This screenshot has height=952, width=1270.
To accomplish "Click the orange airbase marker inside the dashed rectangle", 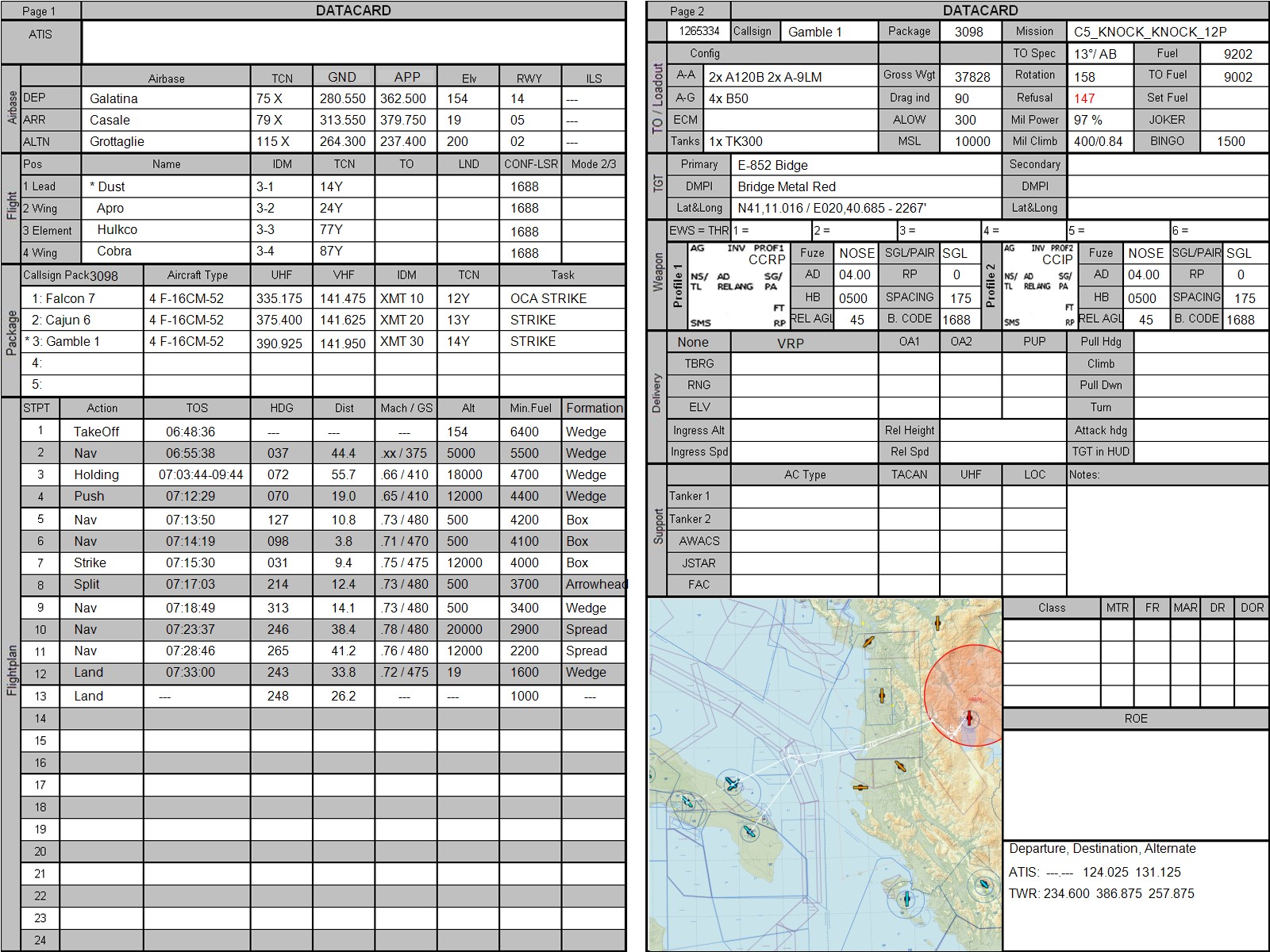I will [881, 697].
